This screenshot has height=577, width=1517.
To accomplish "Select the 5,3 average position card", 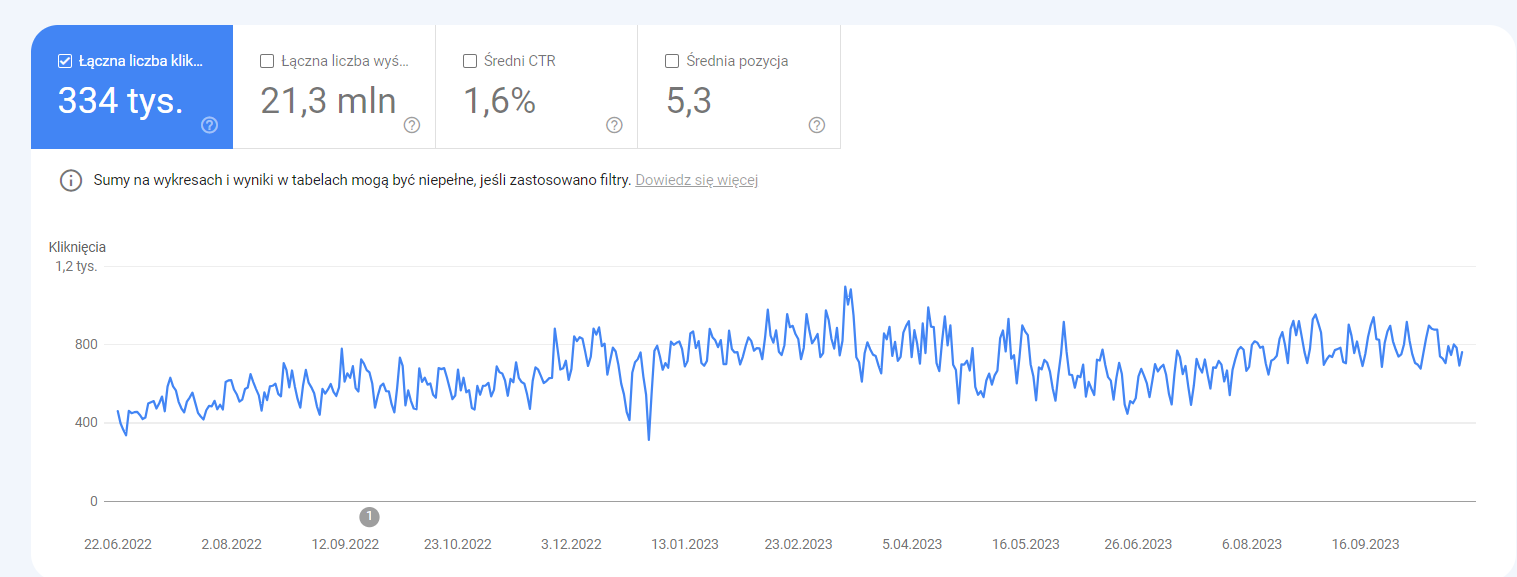I will coord(739,87).
